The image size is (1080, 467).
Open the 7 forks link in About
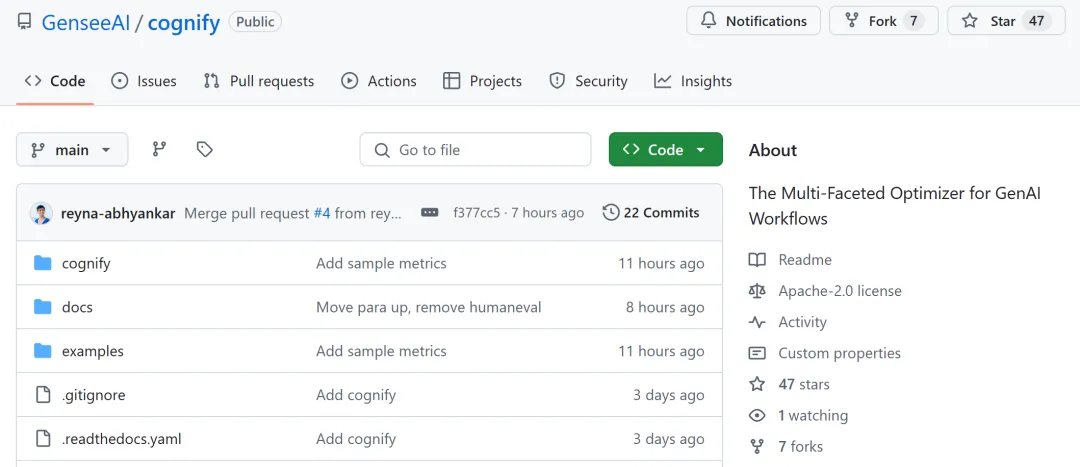[x=800, y=446]
